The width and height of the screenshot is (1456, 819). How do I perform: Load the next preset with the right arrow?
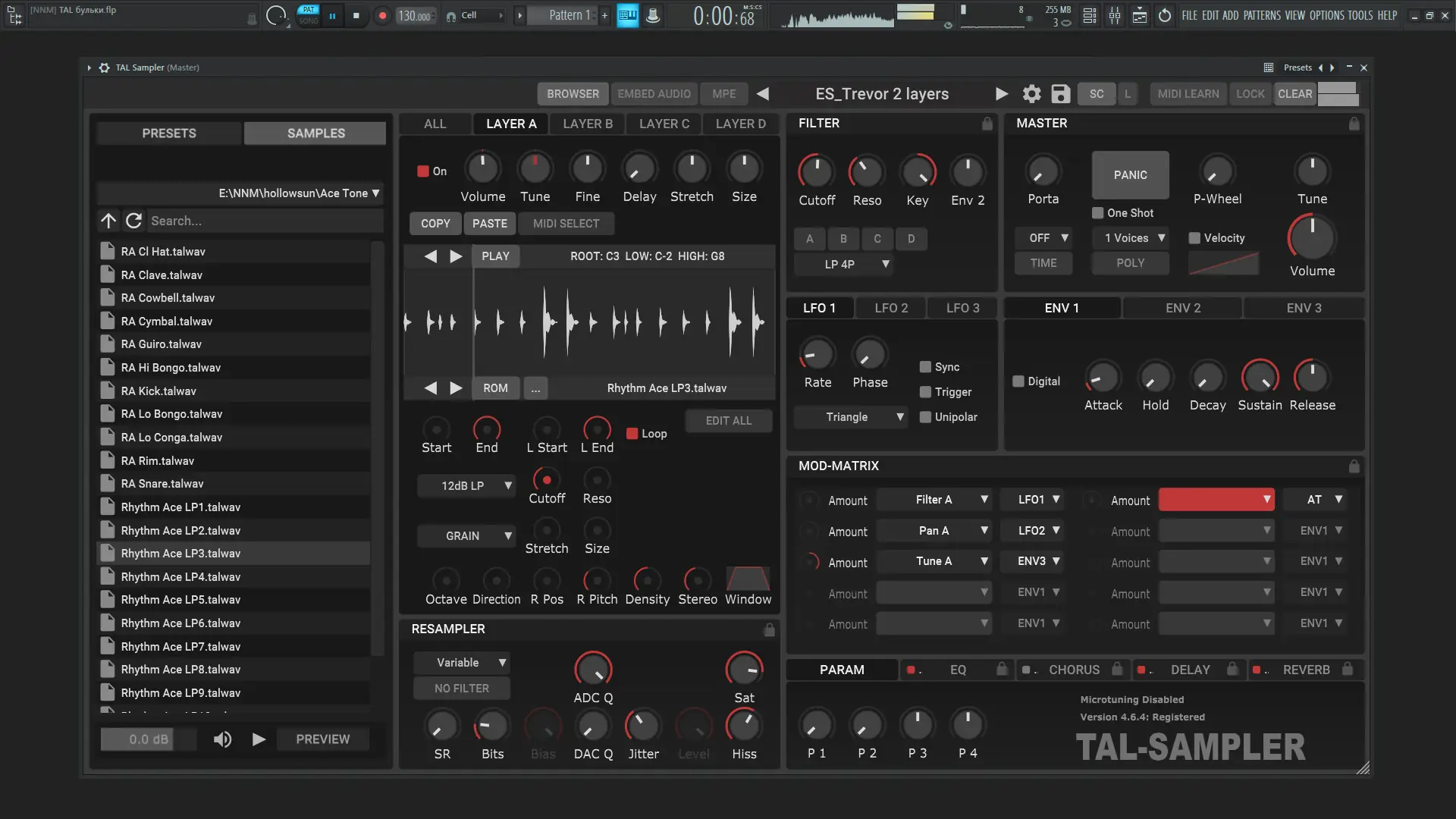coord(1001,94)
